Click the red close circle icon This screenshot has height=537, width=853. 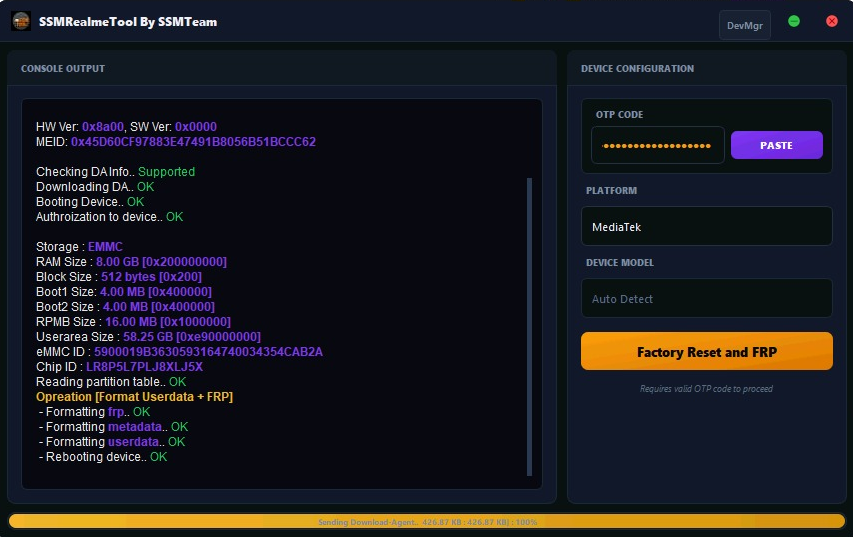(x=832, y=21)
